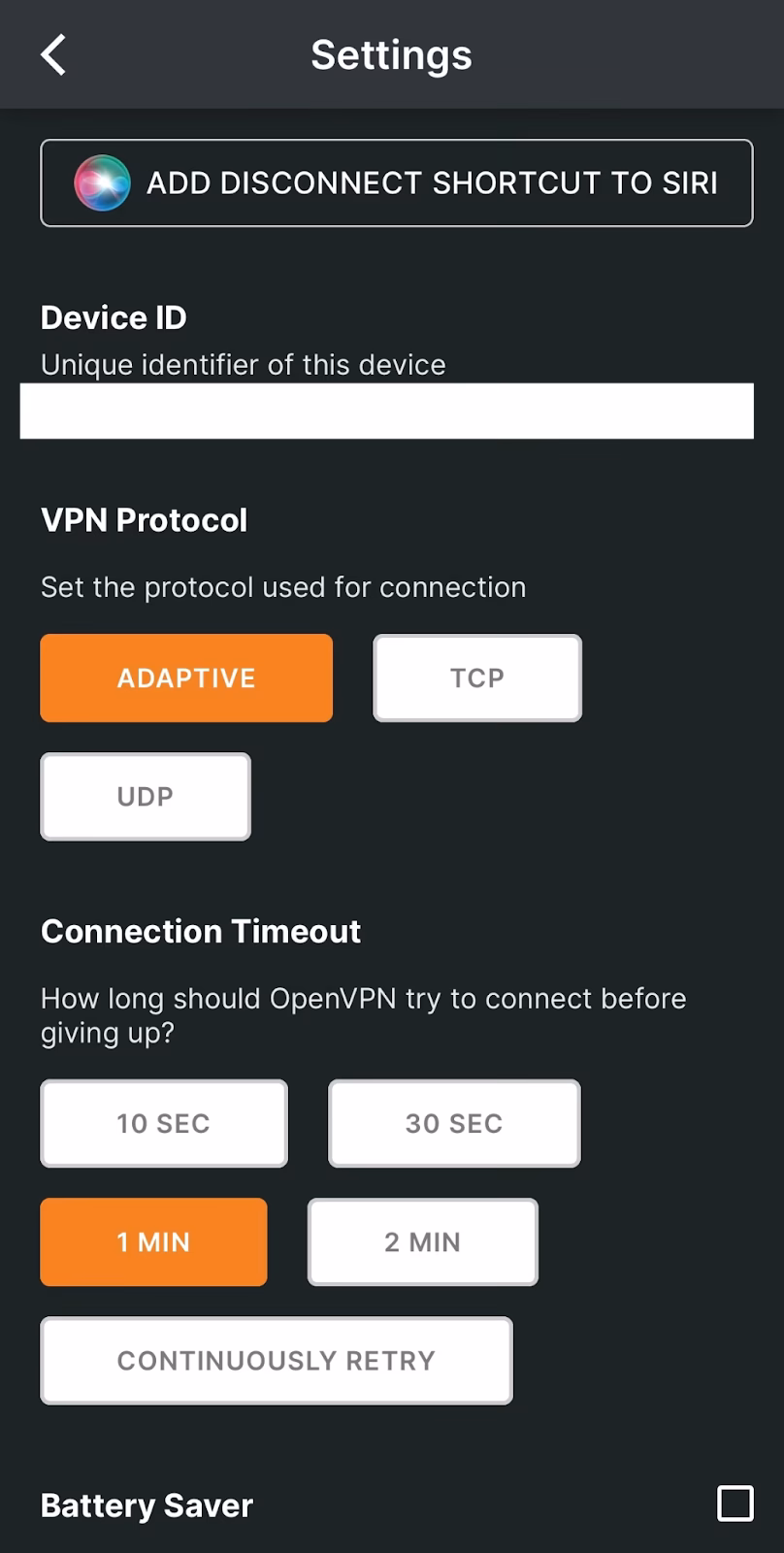Tap the VPN Protocol section heading

(144, 520)
